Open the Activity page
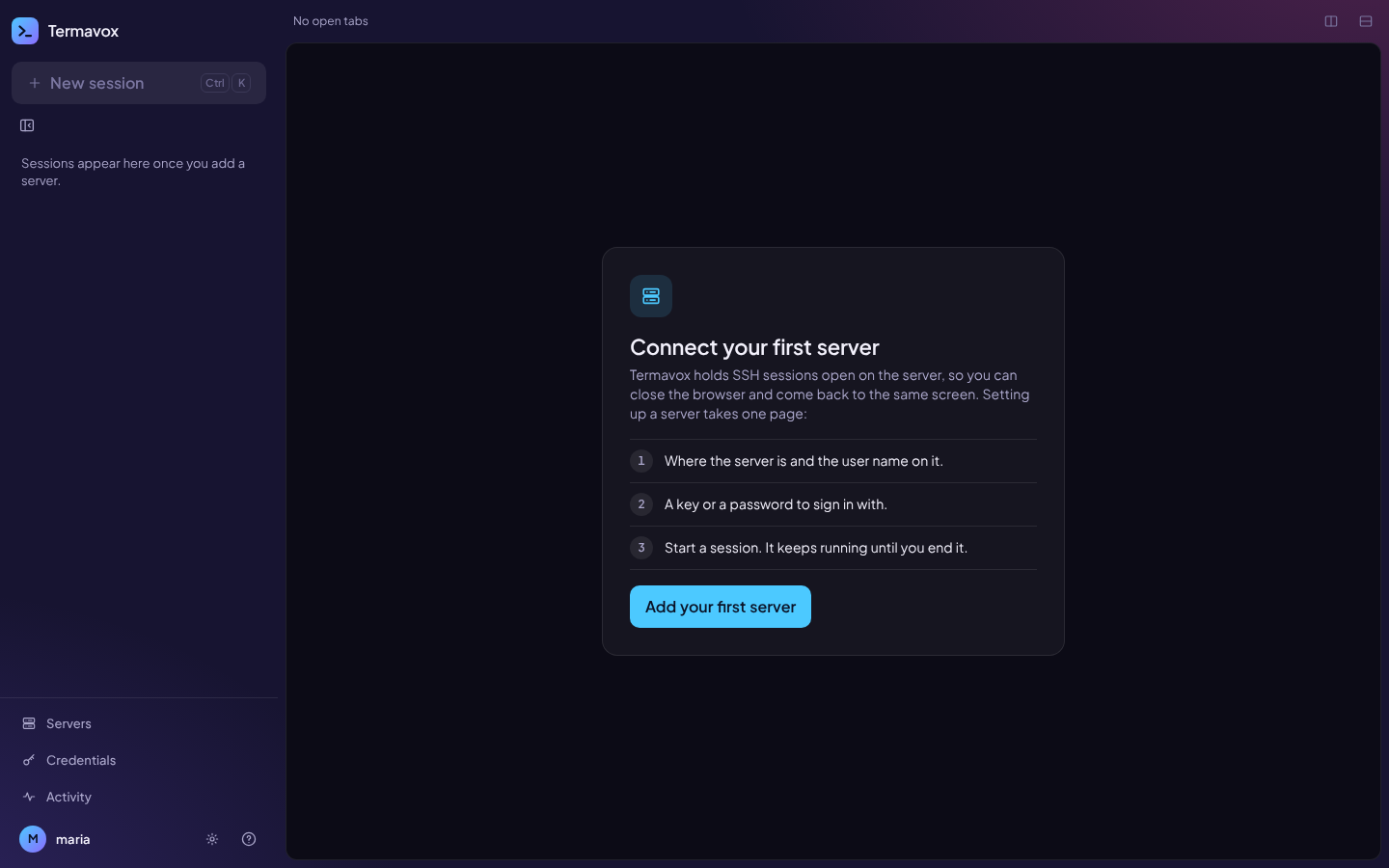 [x=139, y=797]
